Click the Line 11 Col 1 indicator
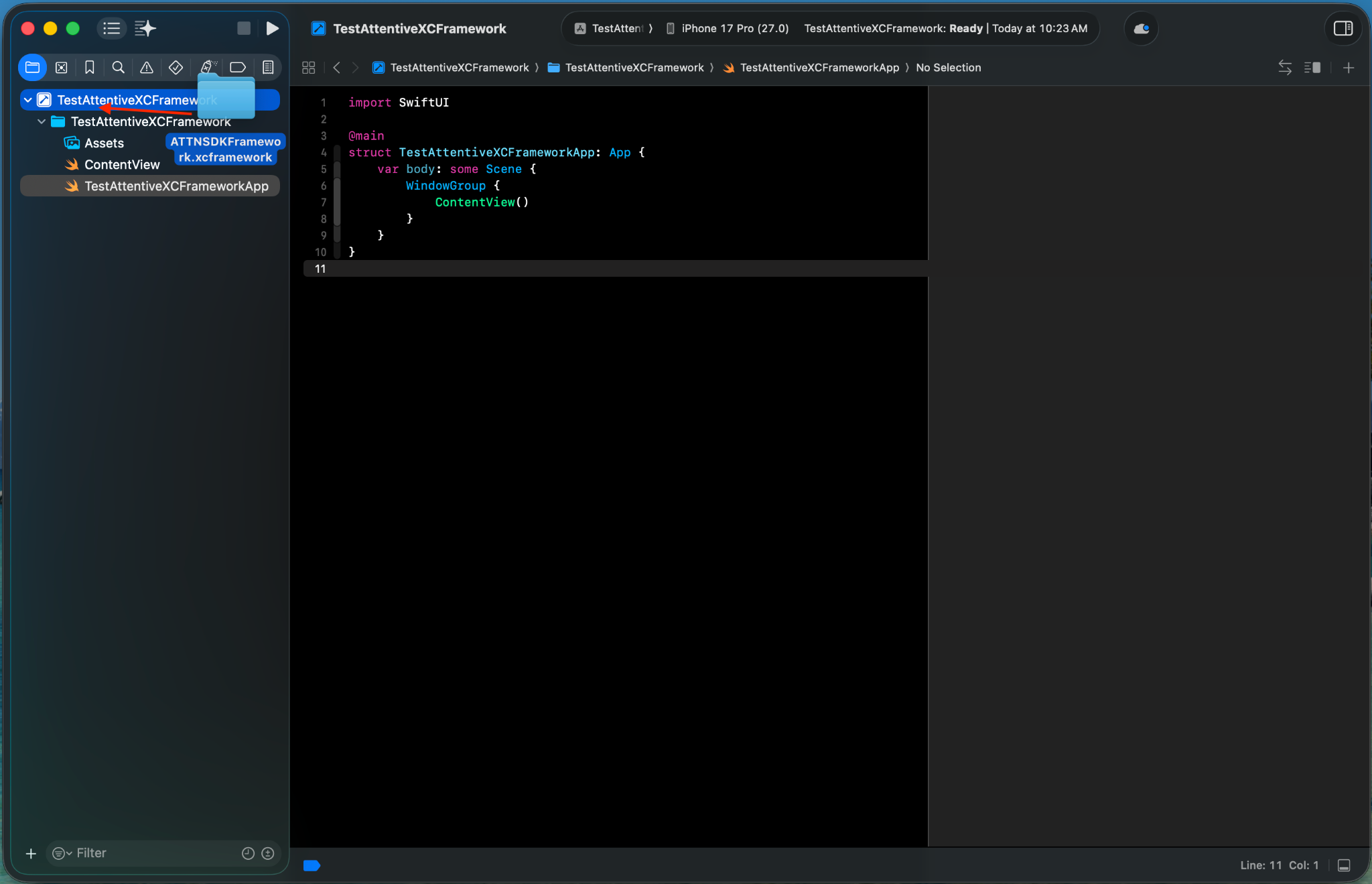The height and width of the screenshot is (884, 1372). [x=1279, y=865]
